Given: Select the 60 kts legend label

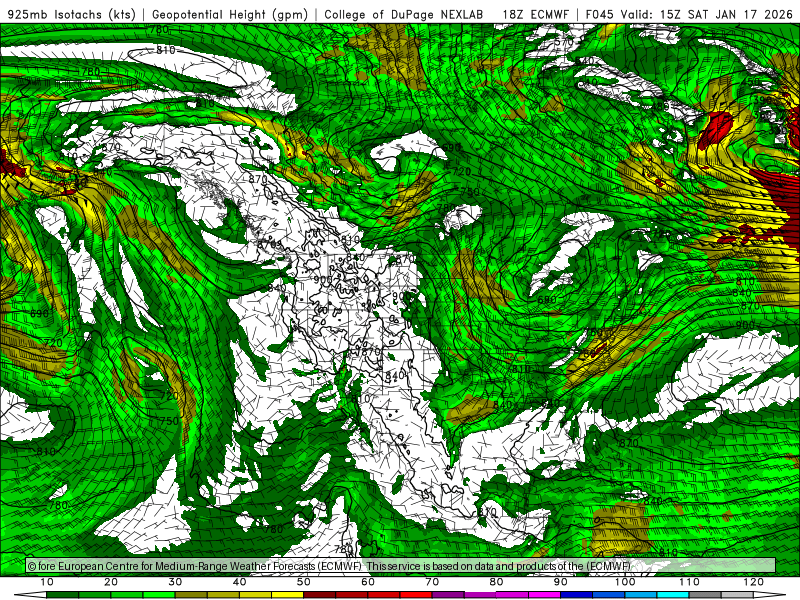Looking at the screenshot, I should 368,582.
